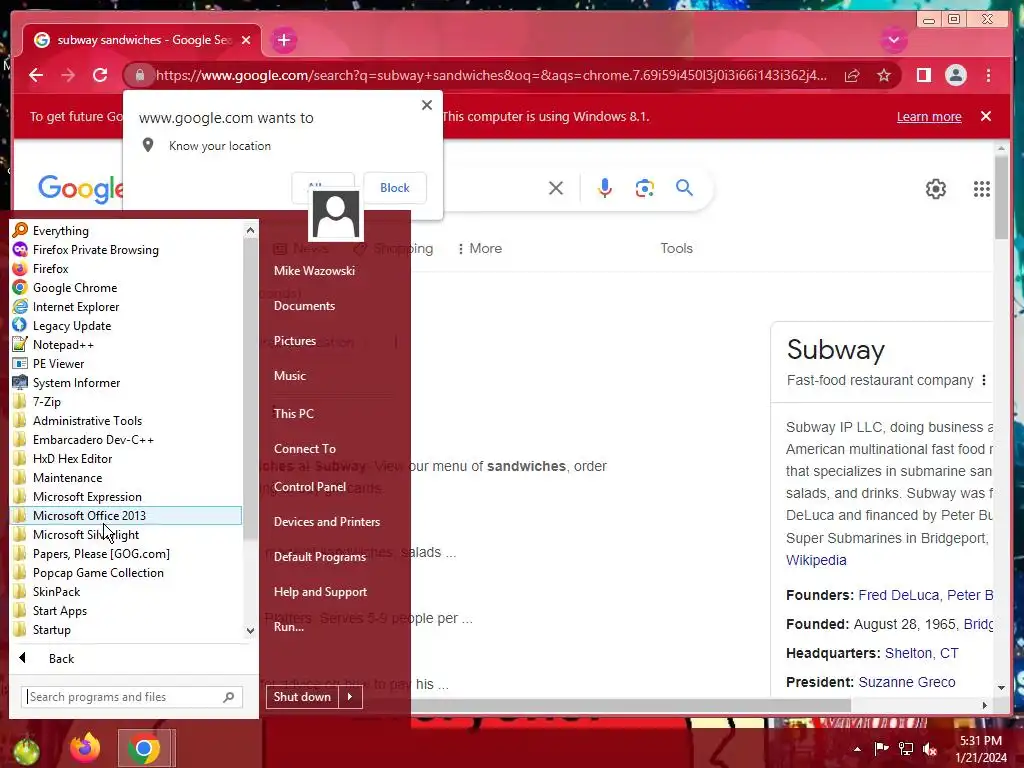Open search Tools
The image size is (1024, 768).
[x=676, y=248]
